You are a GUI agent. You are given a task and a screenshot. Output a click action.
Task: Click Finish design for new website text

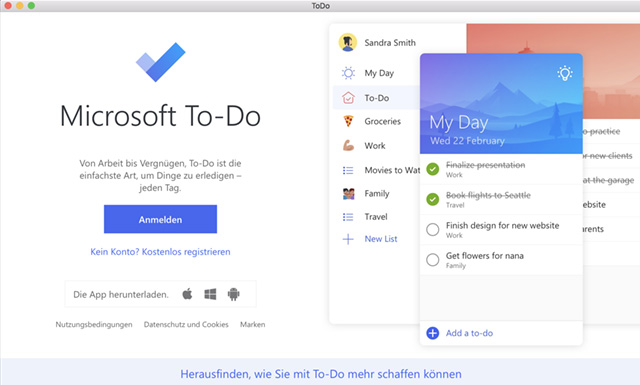(502, 225)
